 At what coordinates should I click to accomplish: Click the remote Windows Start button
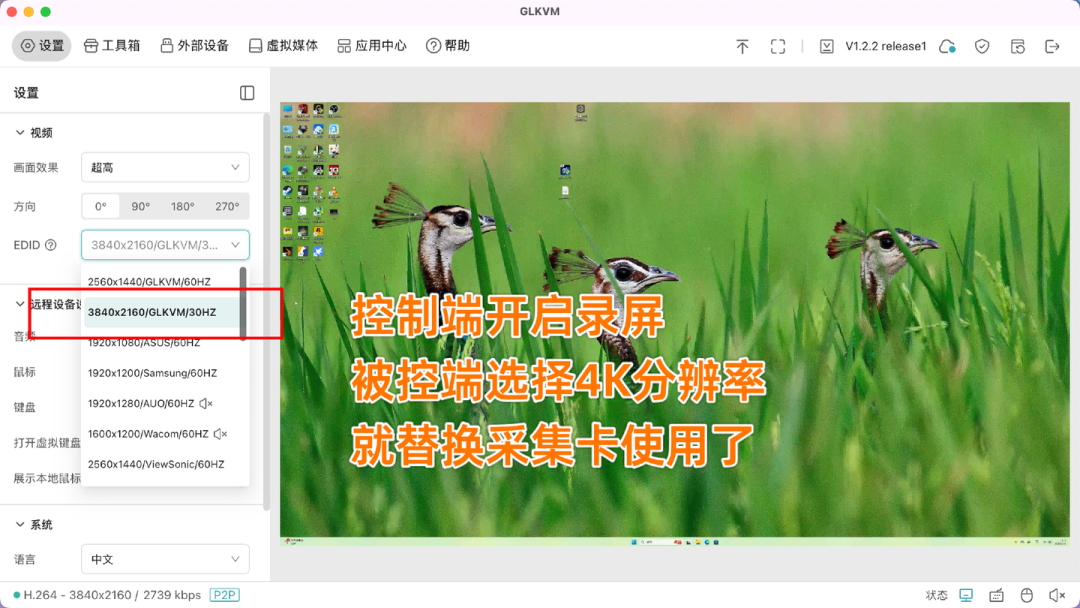click(634, 543)
